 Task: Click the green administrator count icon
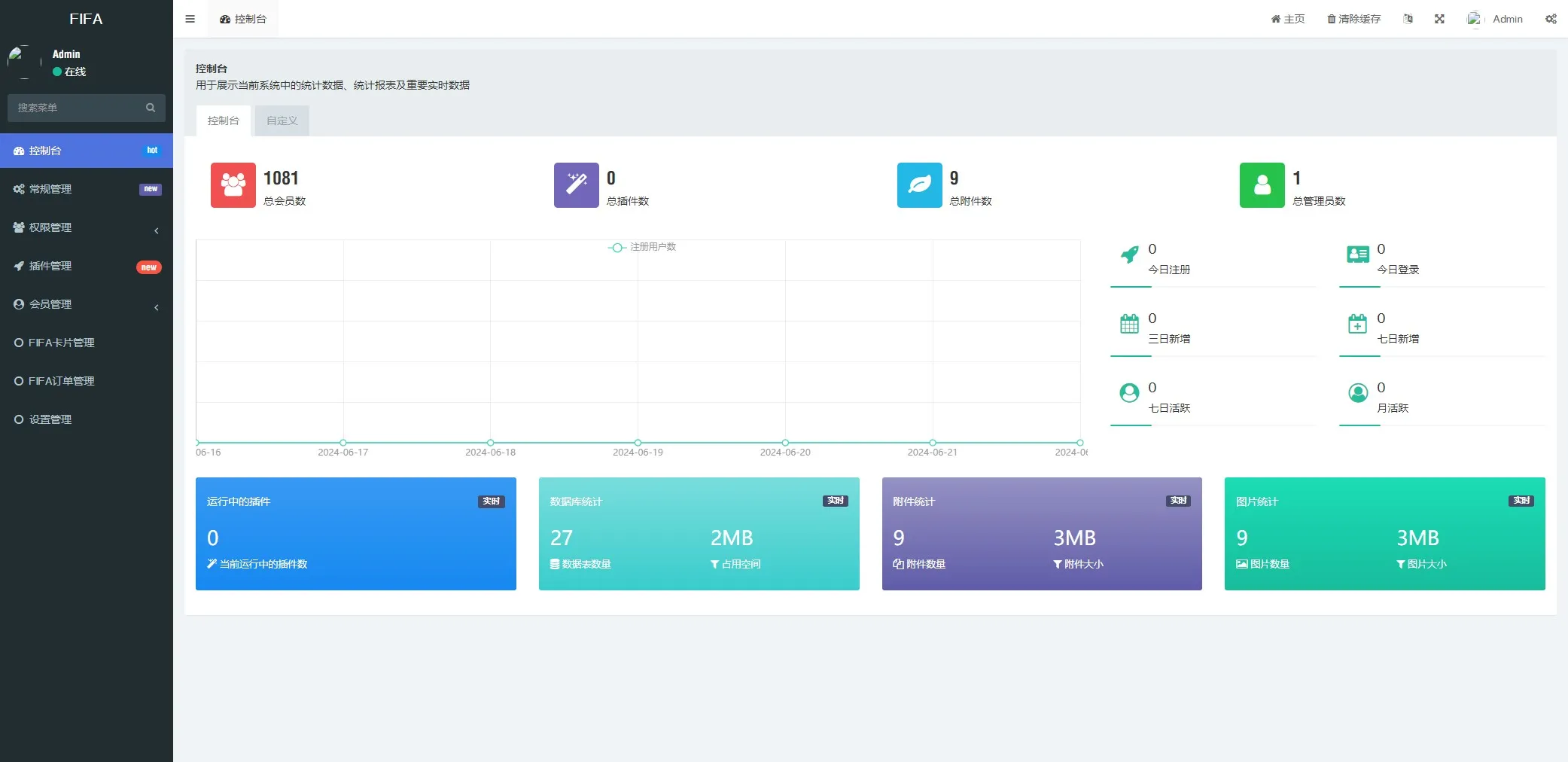tap(1262, 185)
